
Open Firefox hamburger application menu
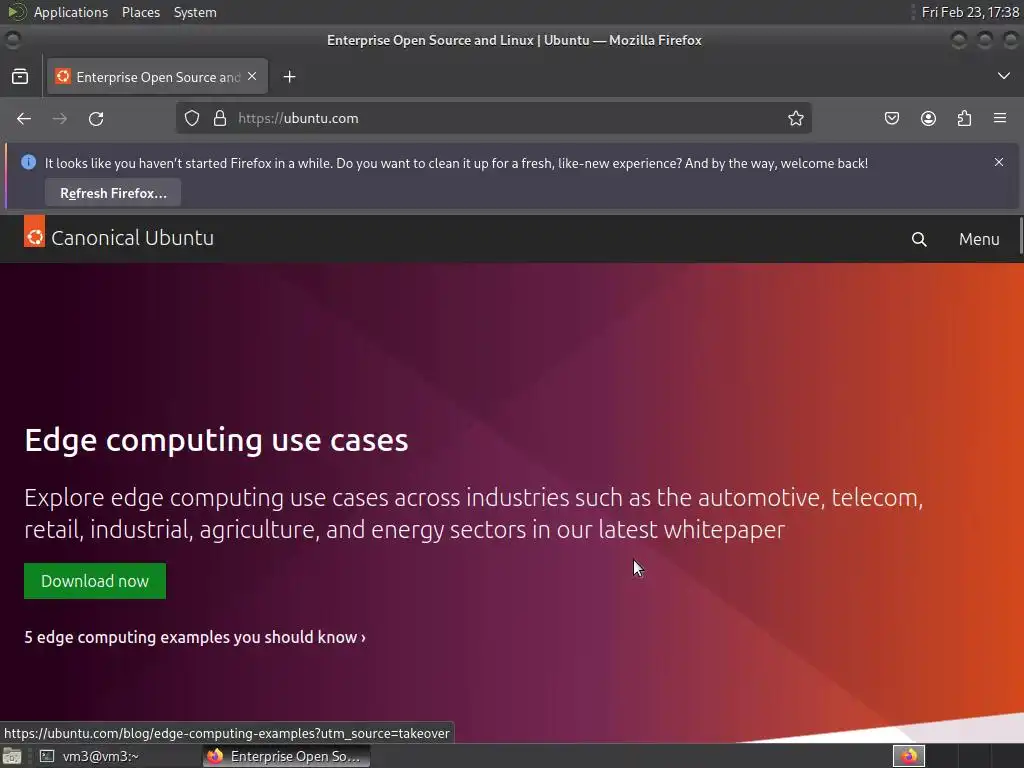pyautogui.click(x=1000, y=118)
